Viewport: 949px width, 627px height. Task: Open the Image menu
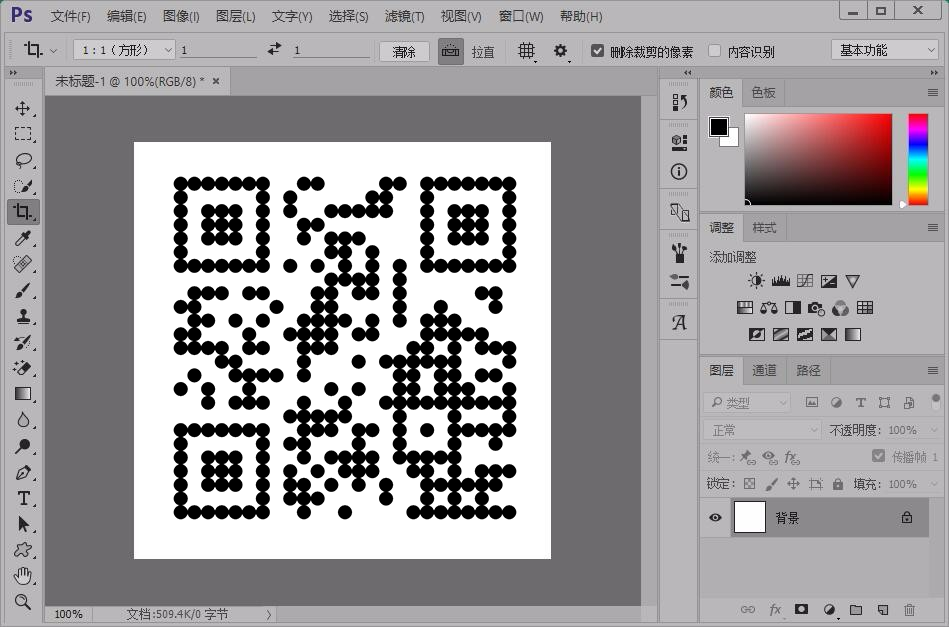point(180,16)
